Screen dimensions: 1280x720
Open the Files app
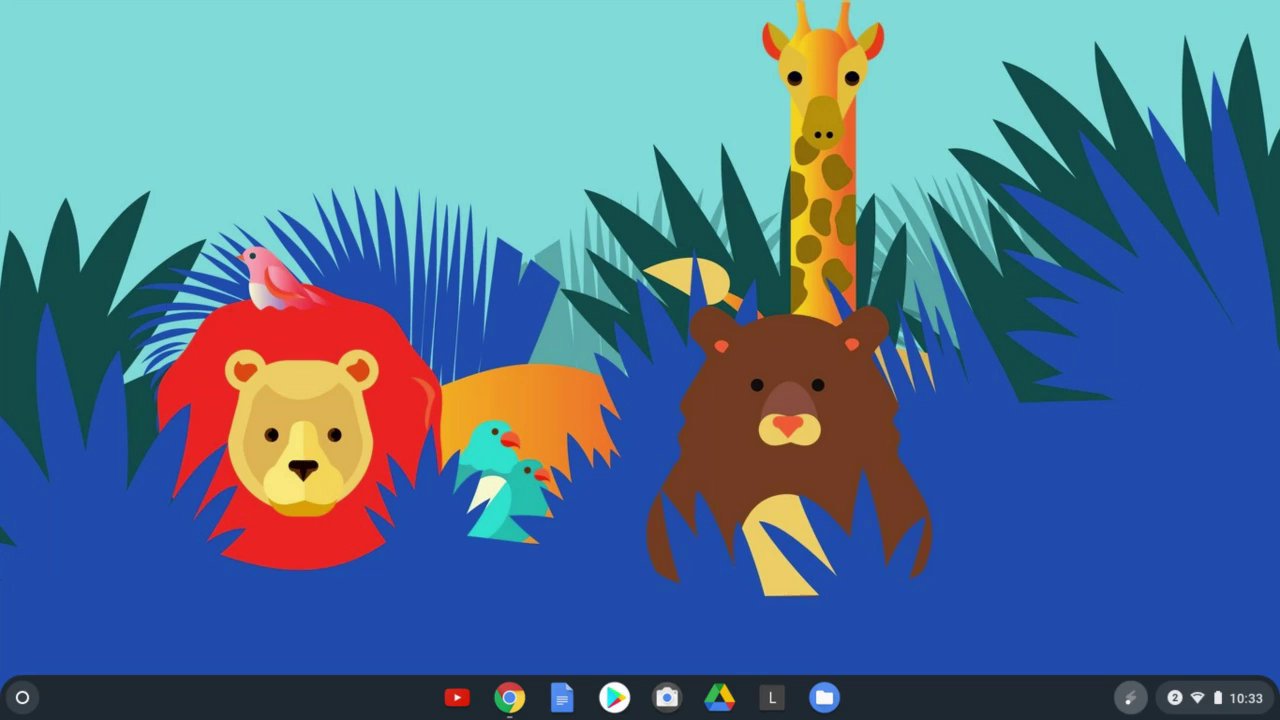[x=824, y=698]
